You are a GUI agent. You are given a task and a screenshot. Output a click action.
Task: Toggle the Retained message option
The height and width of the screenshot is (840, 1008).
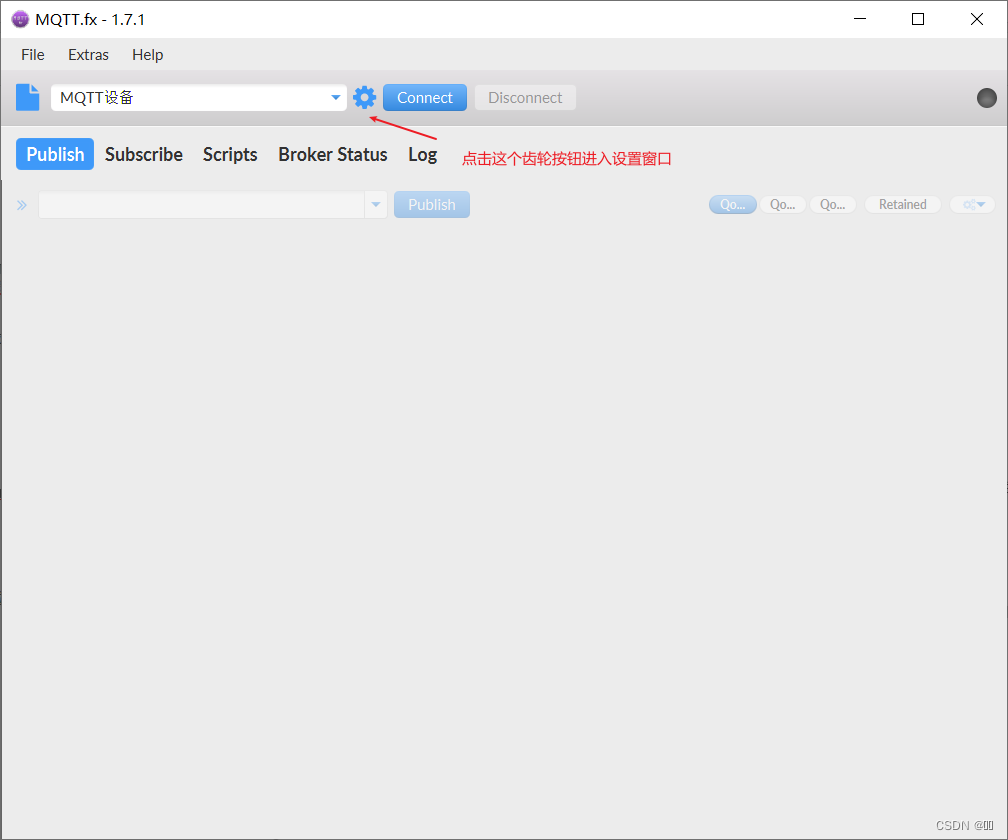pyautogui.click(x=903, y=204)
